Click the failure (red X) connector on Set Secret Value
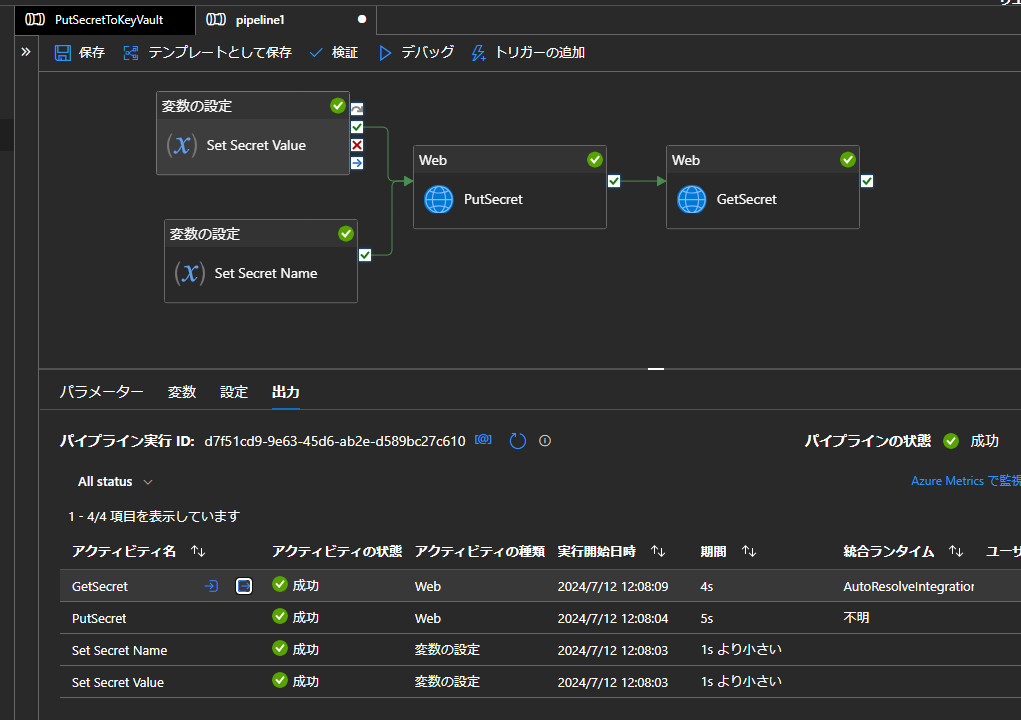 (357, 145)
